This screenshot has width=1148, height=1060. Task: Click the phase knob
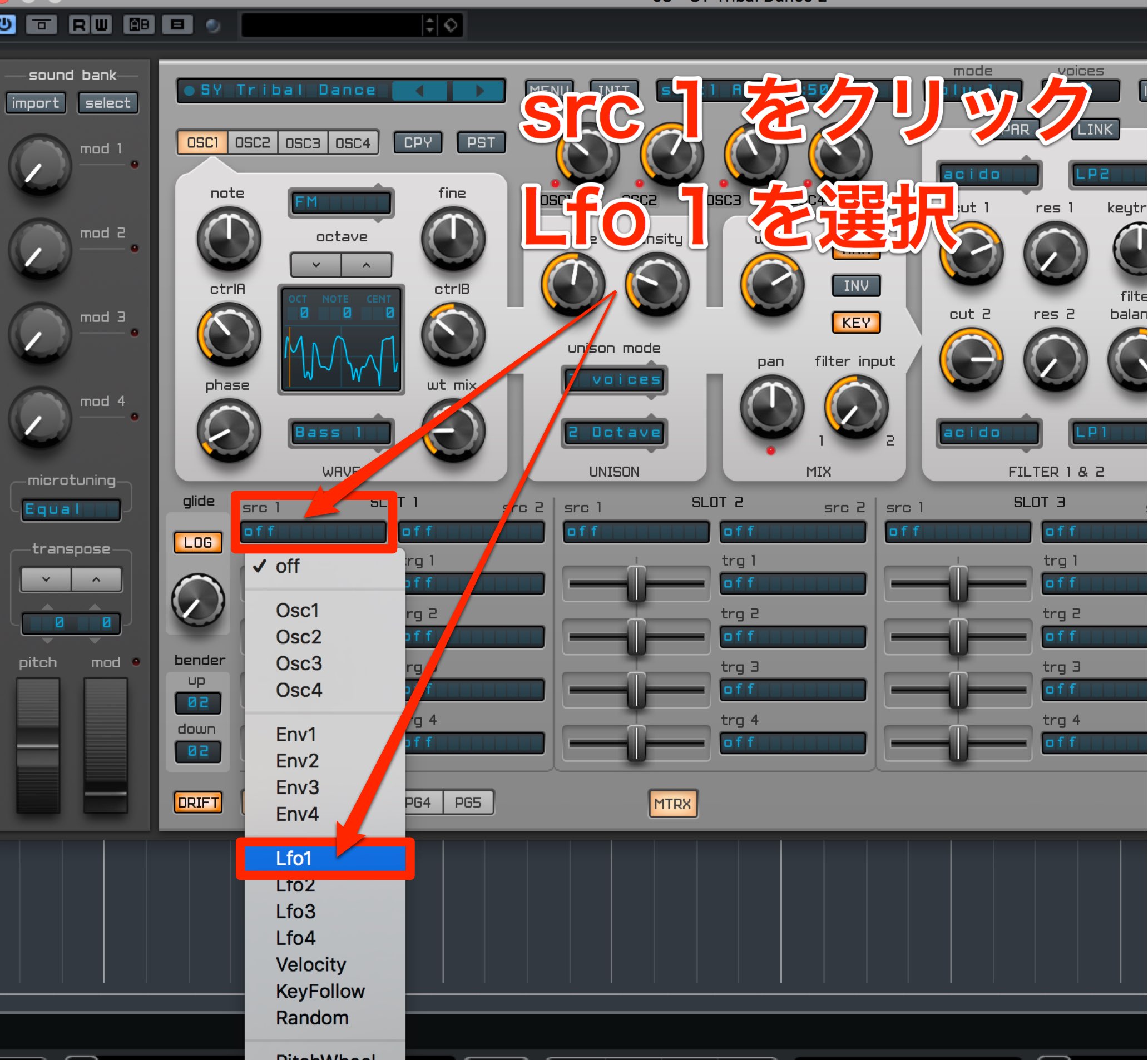pyautogui.click(x=229, y=431)
